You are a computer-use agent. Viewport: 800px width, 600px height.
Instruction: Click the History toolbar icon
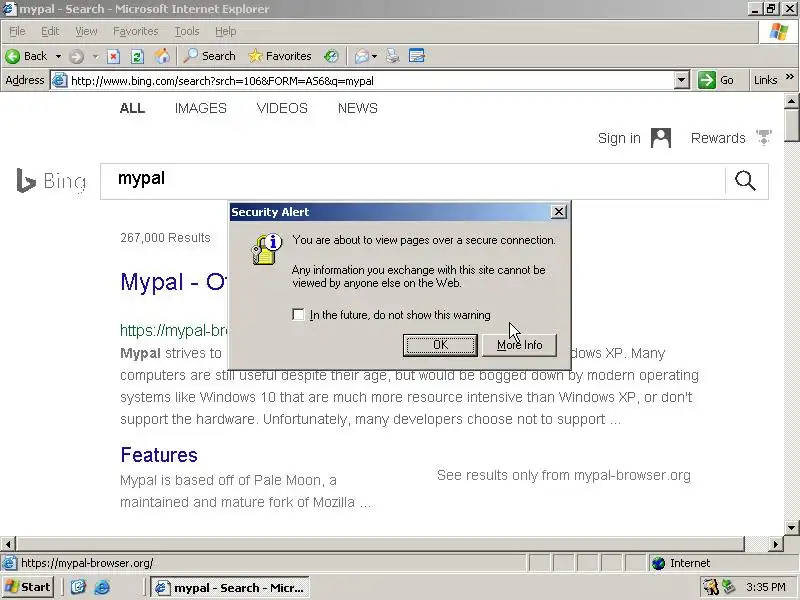(331, 56)
